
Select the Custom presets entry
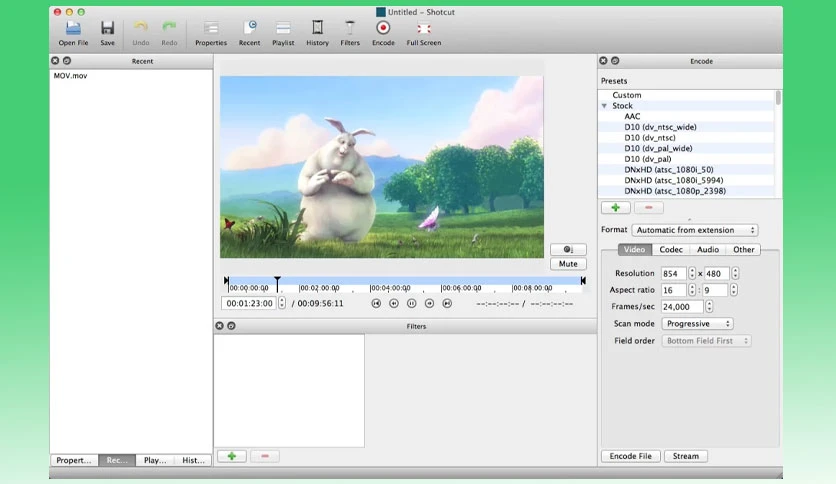click(x=626, y=95)
